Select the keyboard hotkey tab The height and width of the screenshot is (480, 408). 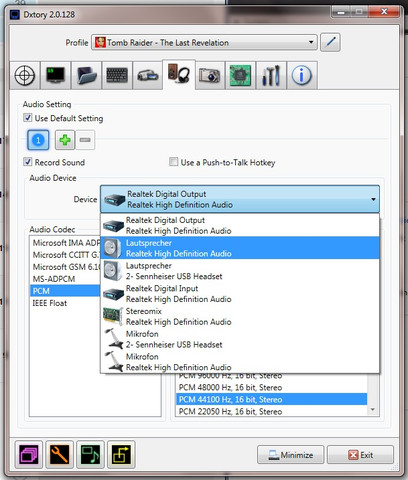coord(117,75)
